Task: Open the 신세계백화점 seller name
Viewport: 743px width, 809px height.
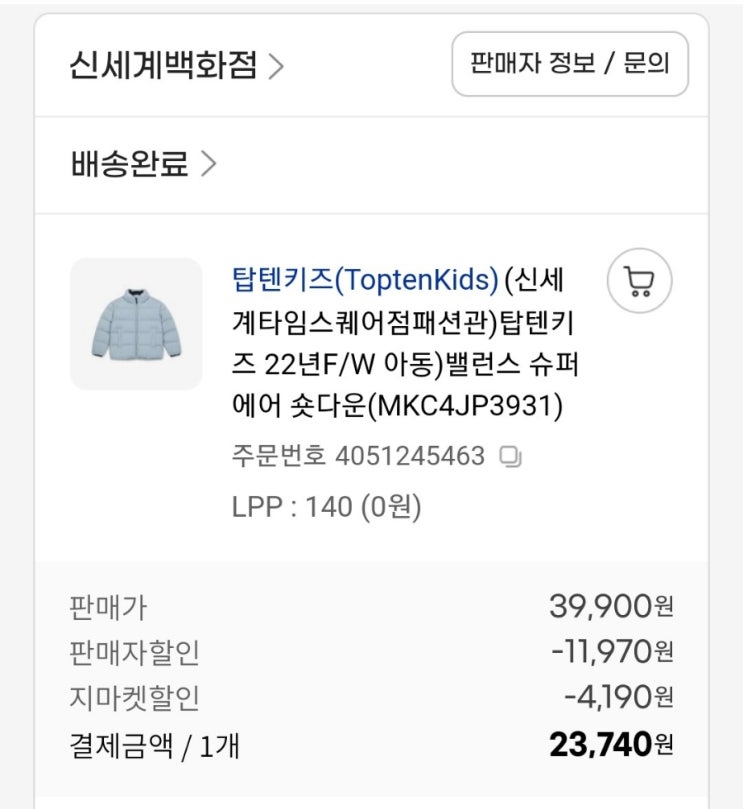Action: (x=163, y=66)
